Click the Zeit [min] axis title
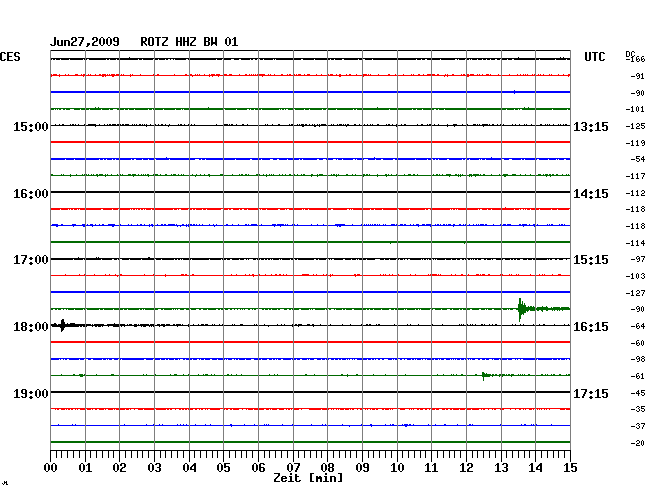650x494 pixels. (308, 478)
